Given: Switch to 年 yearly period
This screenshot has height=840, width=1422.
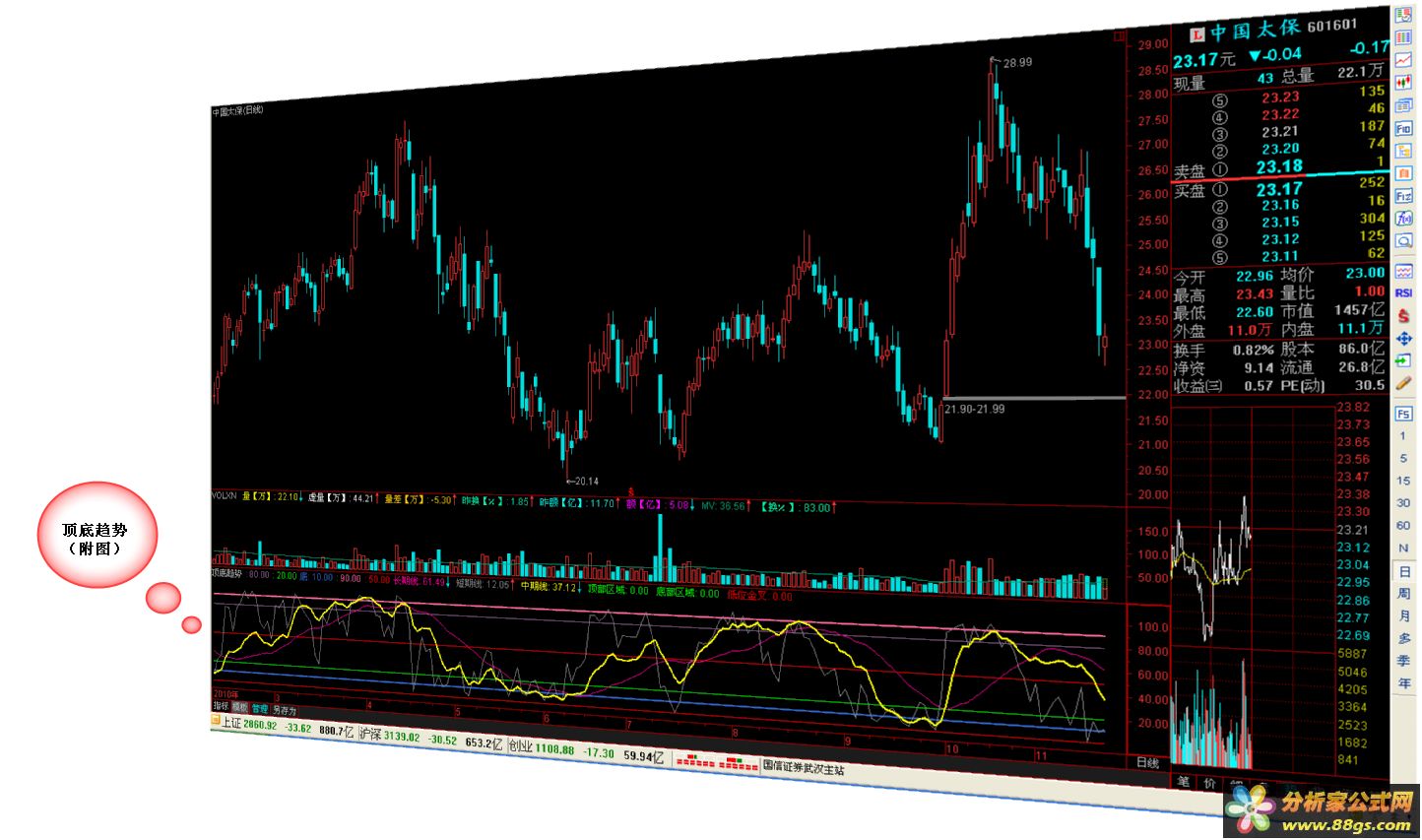Looking at the screenshot, I should [1404, 683].
